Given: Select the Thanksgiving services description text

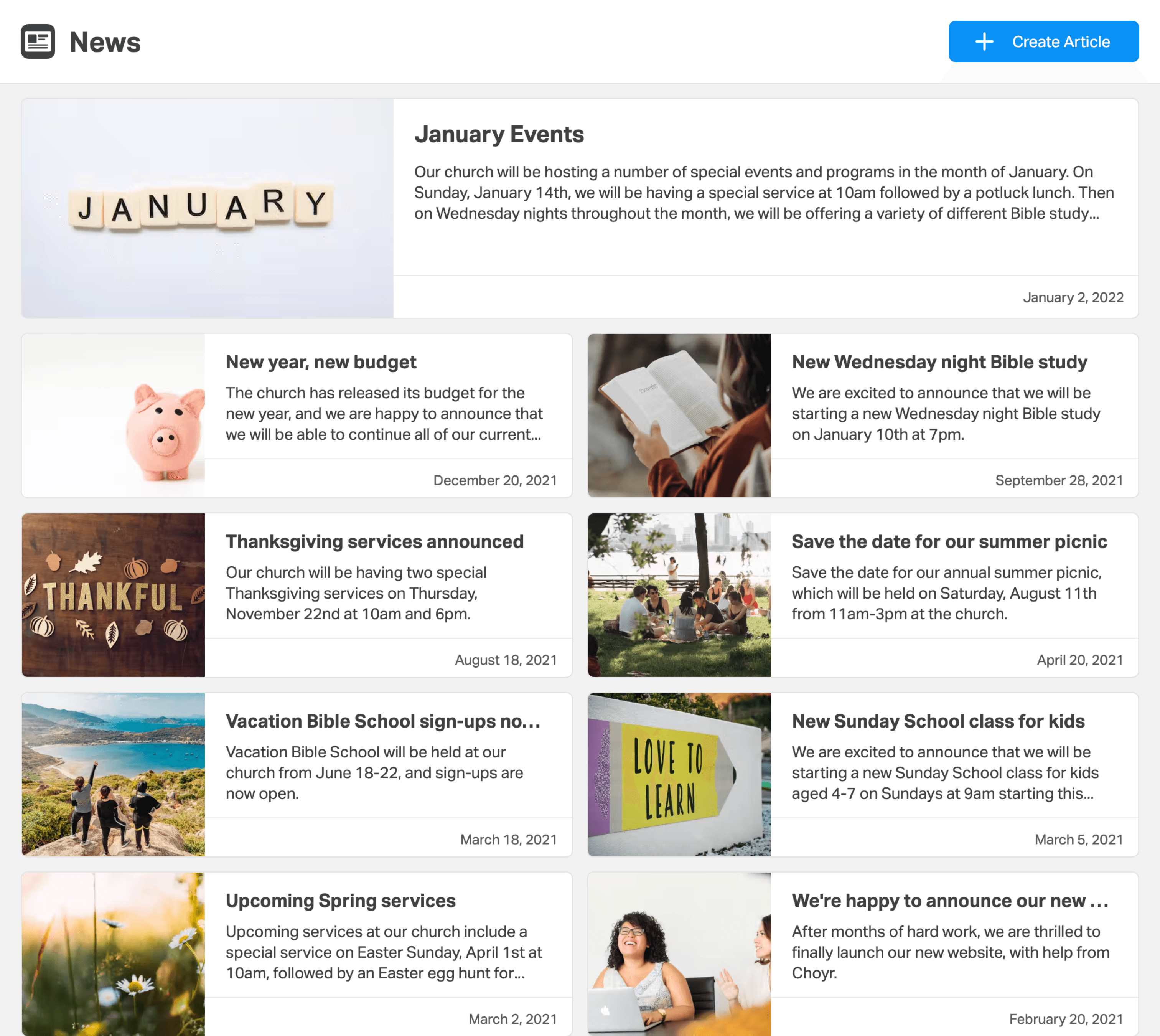Looking at the screenshot, I should tap(356, 593).
